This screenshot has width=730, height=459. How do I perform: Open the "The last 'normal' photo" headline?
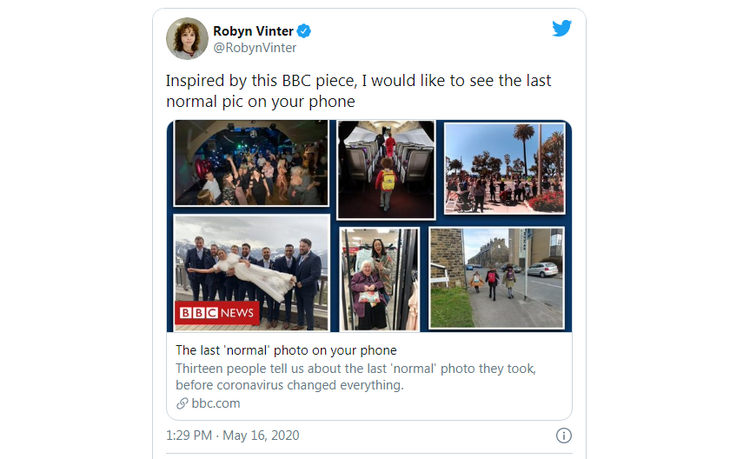click(286, 350)
